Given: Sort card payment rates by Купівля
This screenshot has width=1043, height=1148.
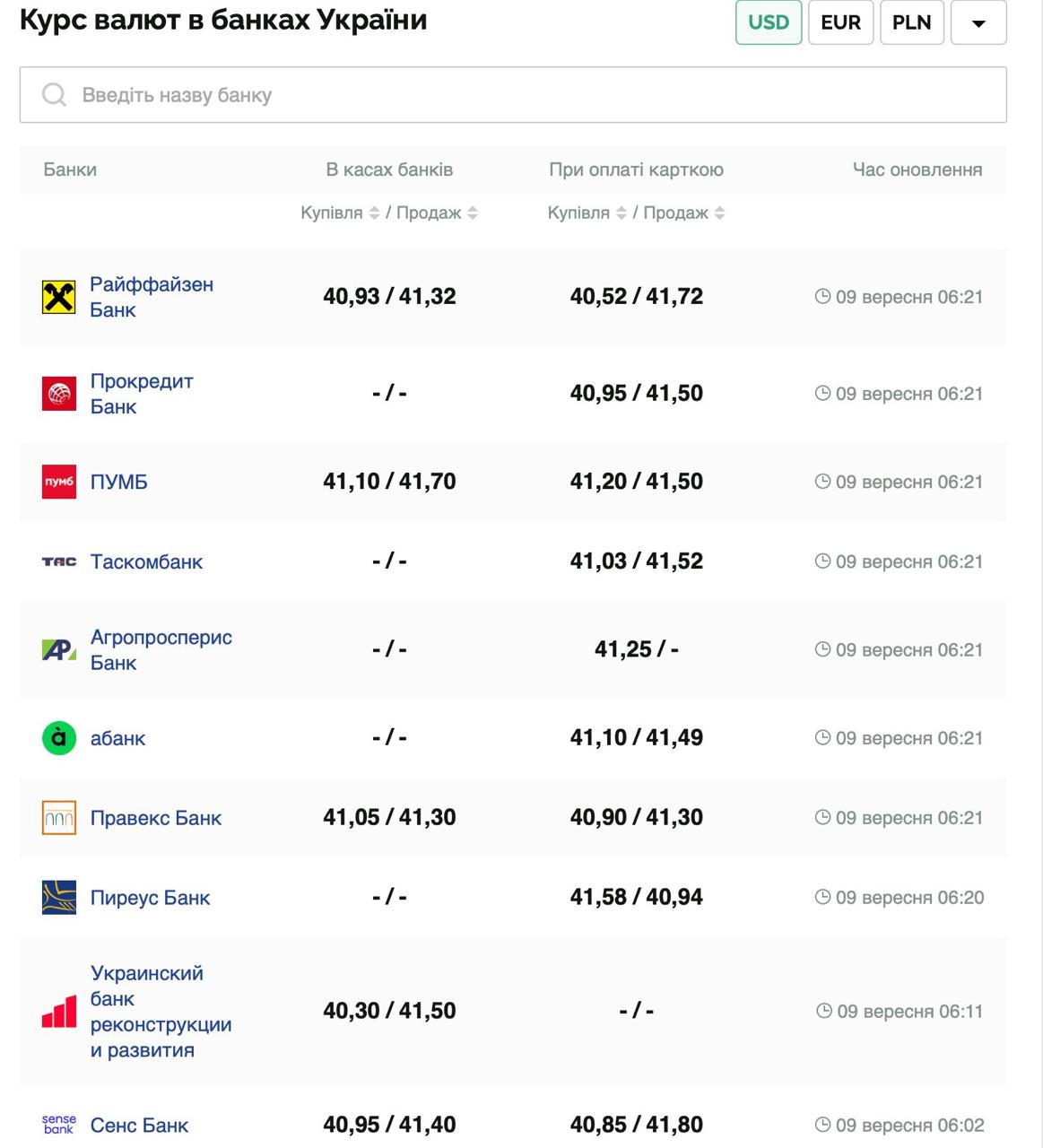Looking at the screenshot, I should coord(621,213).
